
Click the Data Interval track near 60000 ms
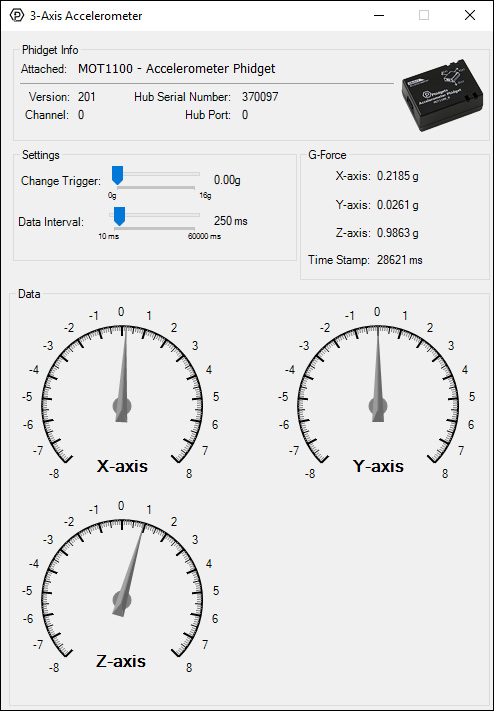tap(193, 214)
